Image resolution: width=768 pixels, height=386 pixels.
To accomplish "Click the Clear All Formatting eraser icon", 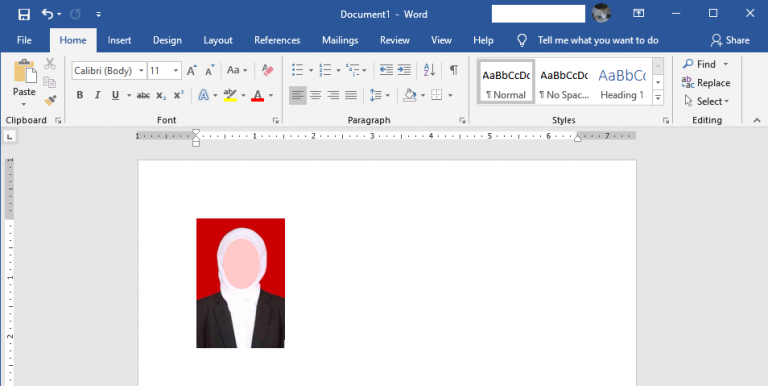I will click(x=267, y=71).
